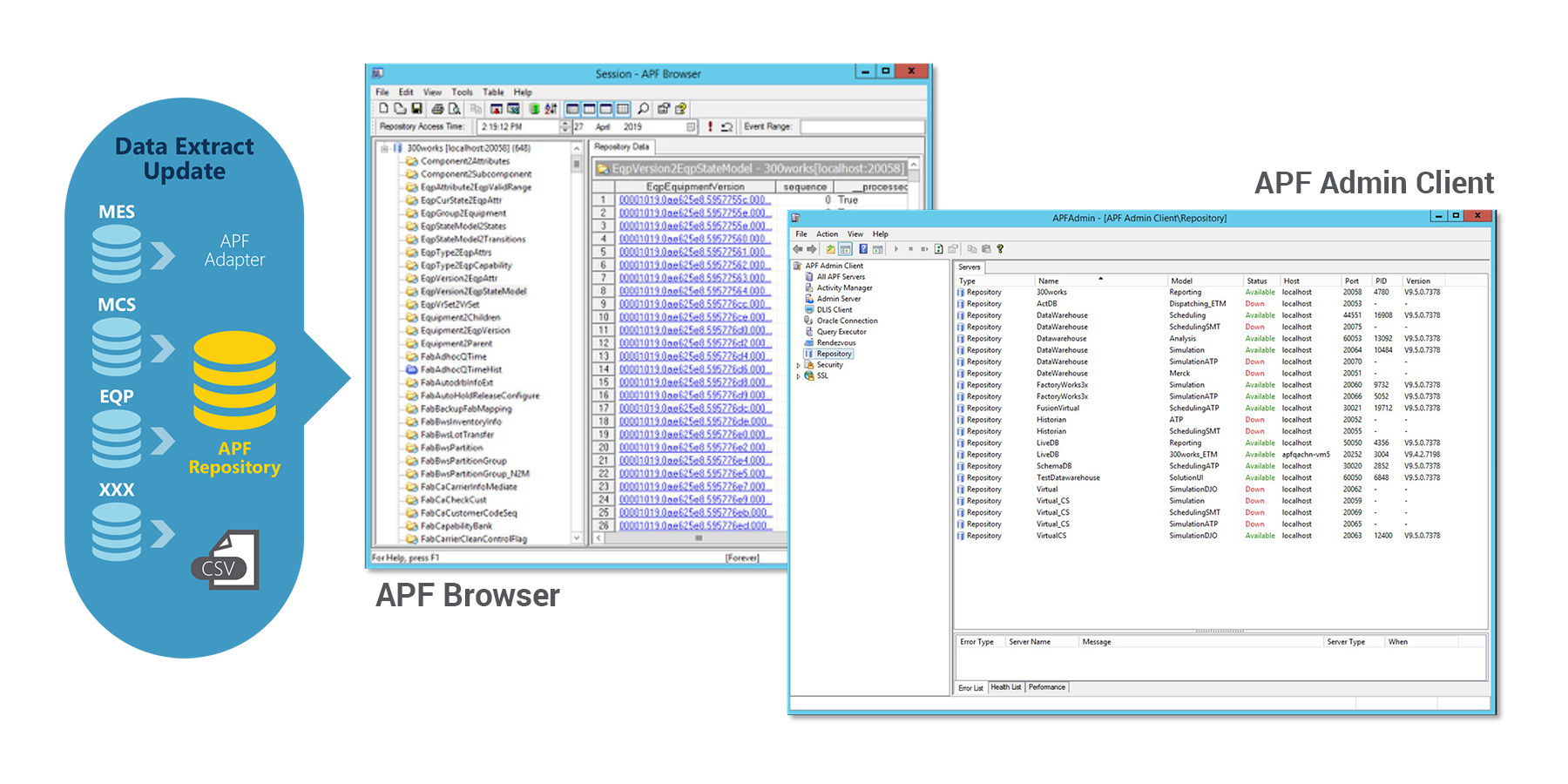Click the blue Help book icon in APFAdmin
This screenshot has height=784, width=1568.
[863, 249]
